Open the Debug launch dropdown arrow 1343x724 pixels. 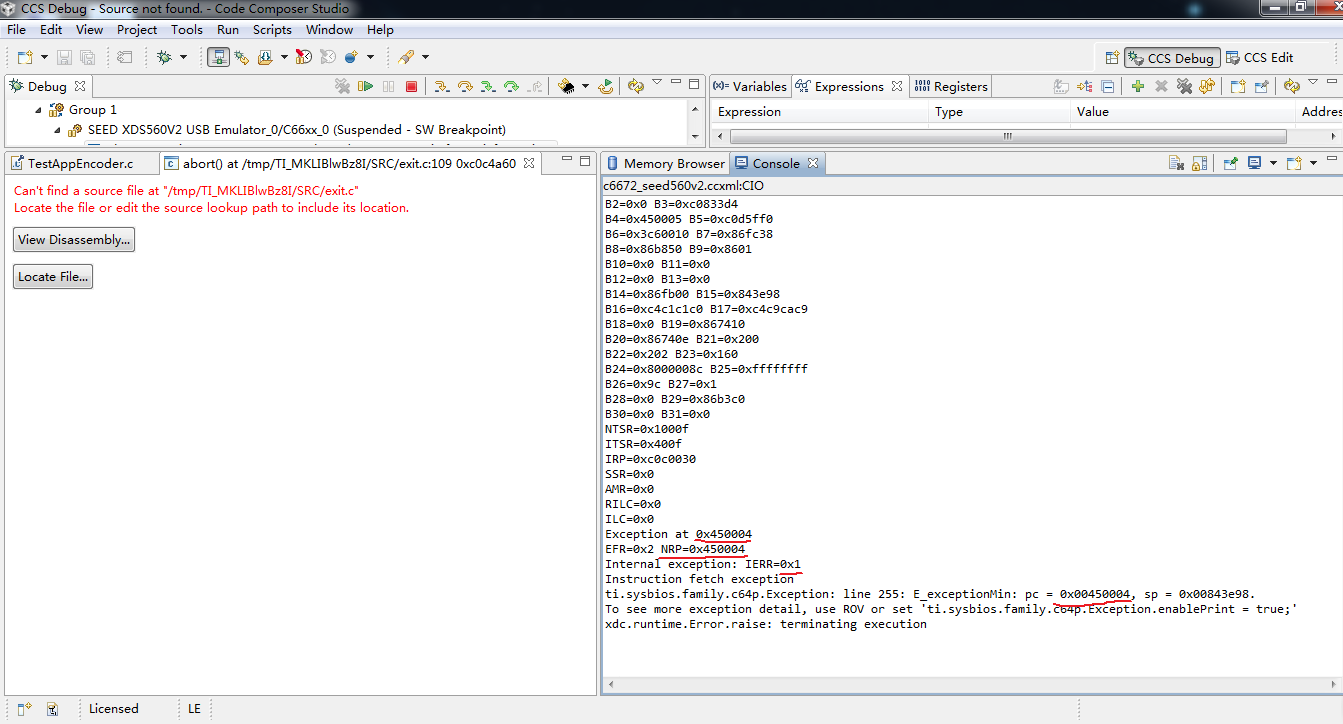pos(183,58)
